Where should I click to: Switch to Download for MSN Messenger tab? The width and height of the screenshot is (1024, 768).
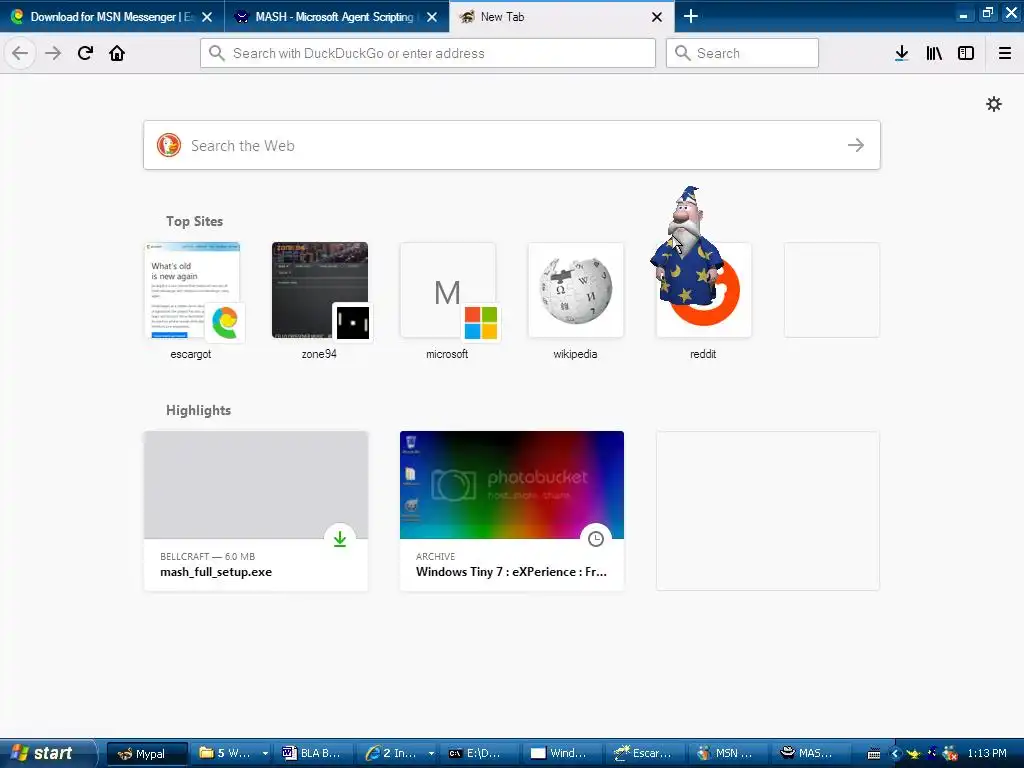(x=112, y=17)
